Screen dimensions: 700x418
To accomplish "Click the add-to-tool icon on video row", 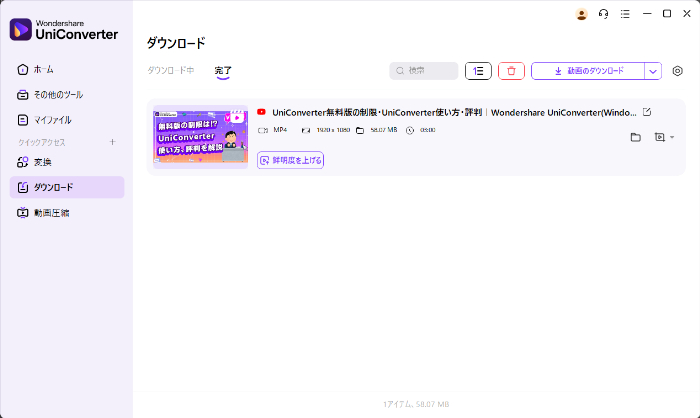I will [659, 137].
